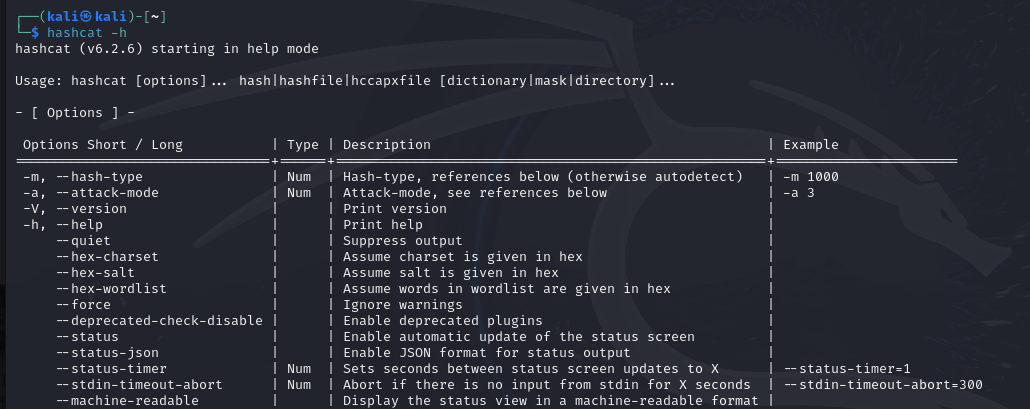The height and width of the screenshot is (409, 1030).
Task: Click the --force option text
Action: [x=83, y=305]
